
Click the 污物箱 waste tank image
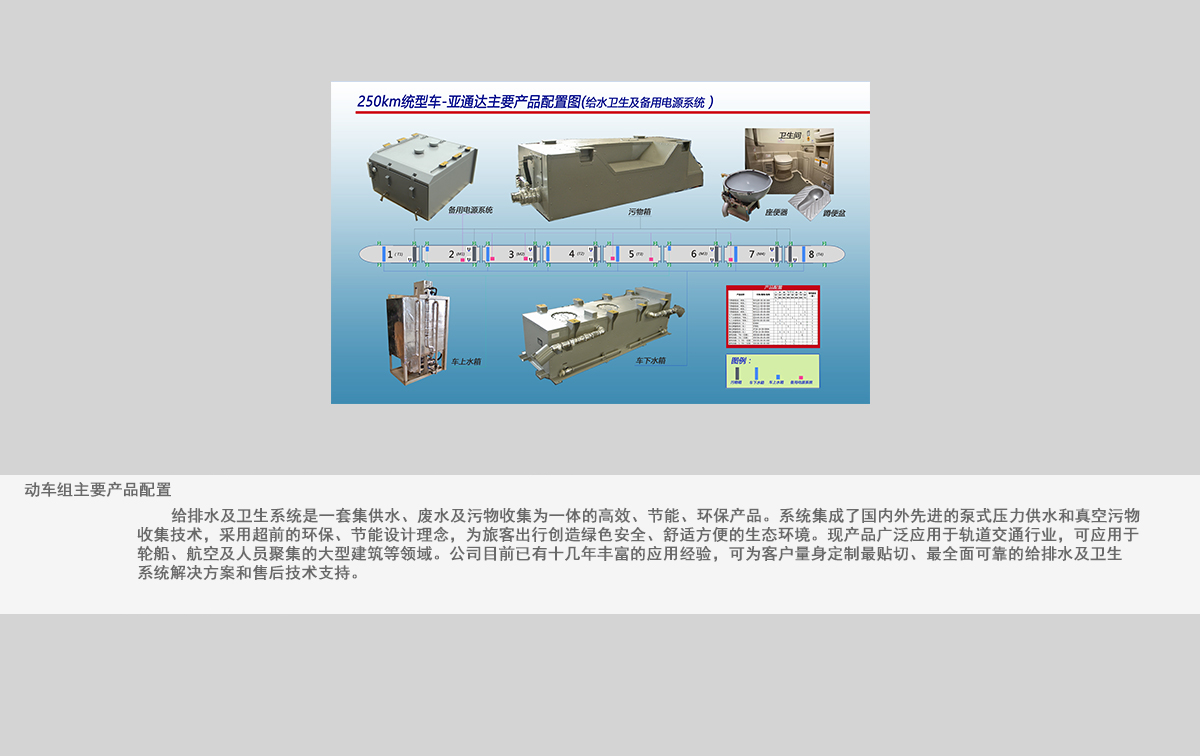[x=608, y=172]
